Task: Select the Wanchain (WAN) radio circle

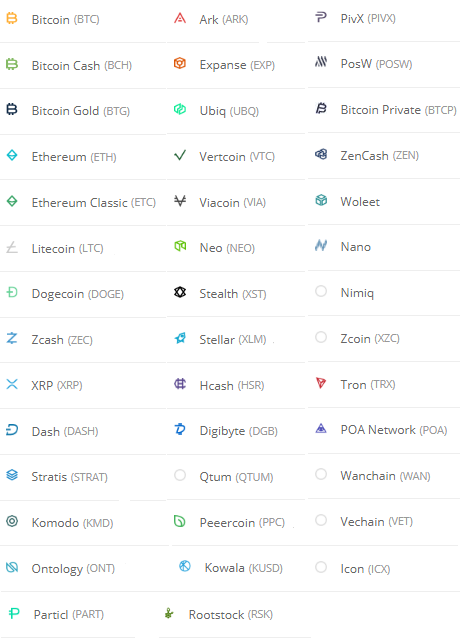Action: tap(321, 474)
